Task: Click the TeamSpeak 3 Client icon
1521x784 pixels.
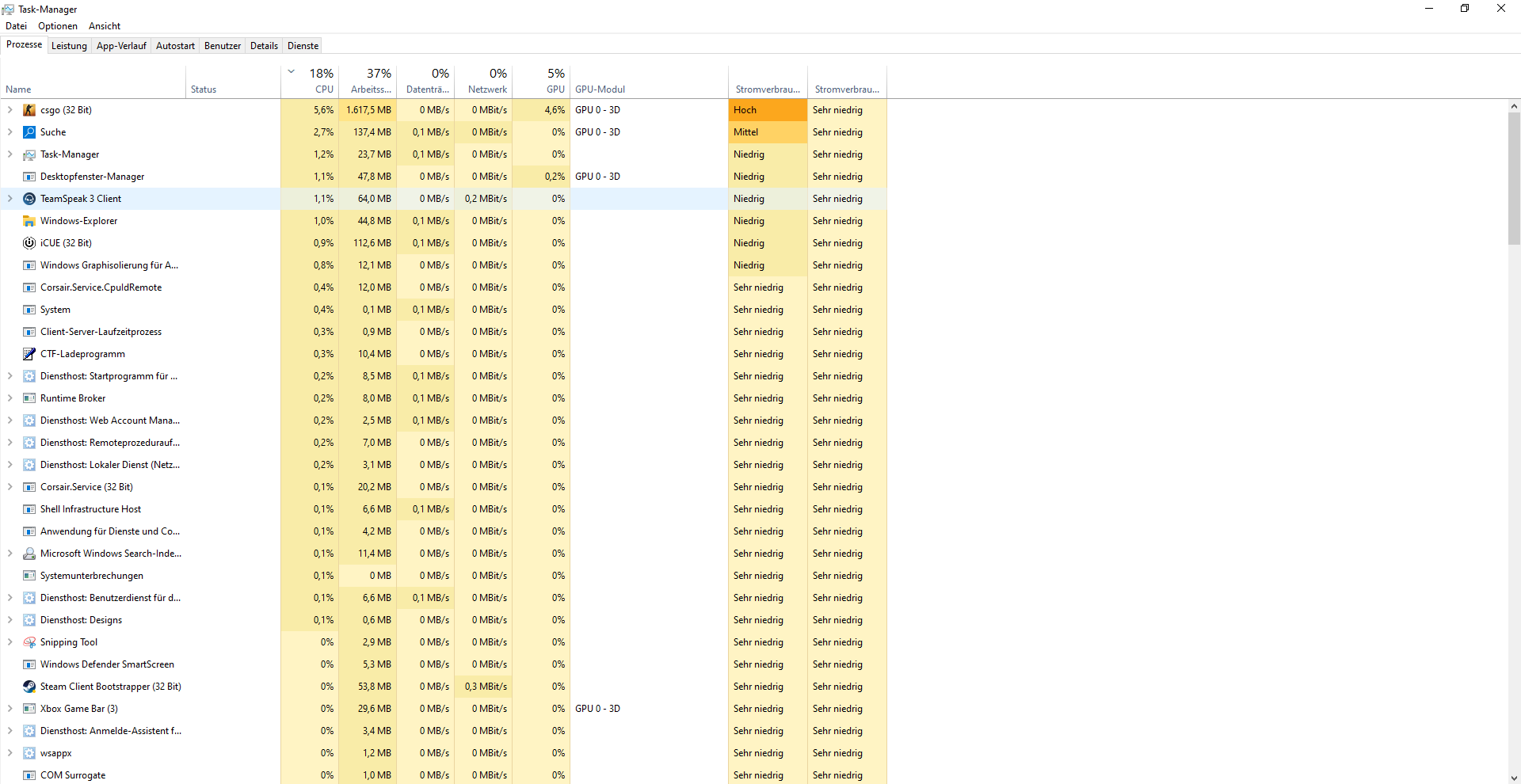Action: (29, 199)
